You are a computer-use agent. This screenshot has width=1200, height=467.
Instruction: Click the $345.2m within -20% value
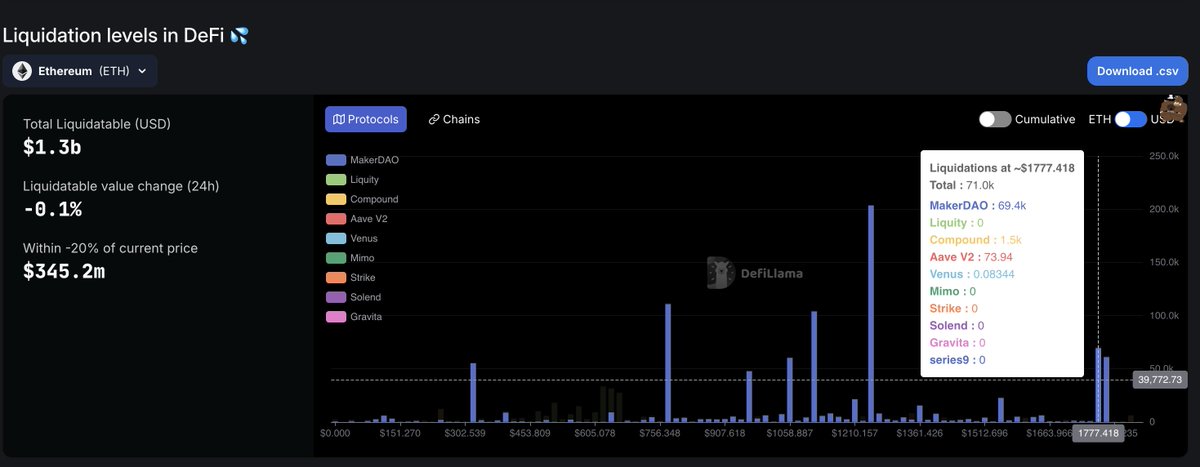(64, 270)
